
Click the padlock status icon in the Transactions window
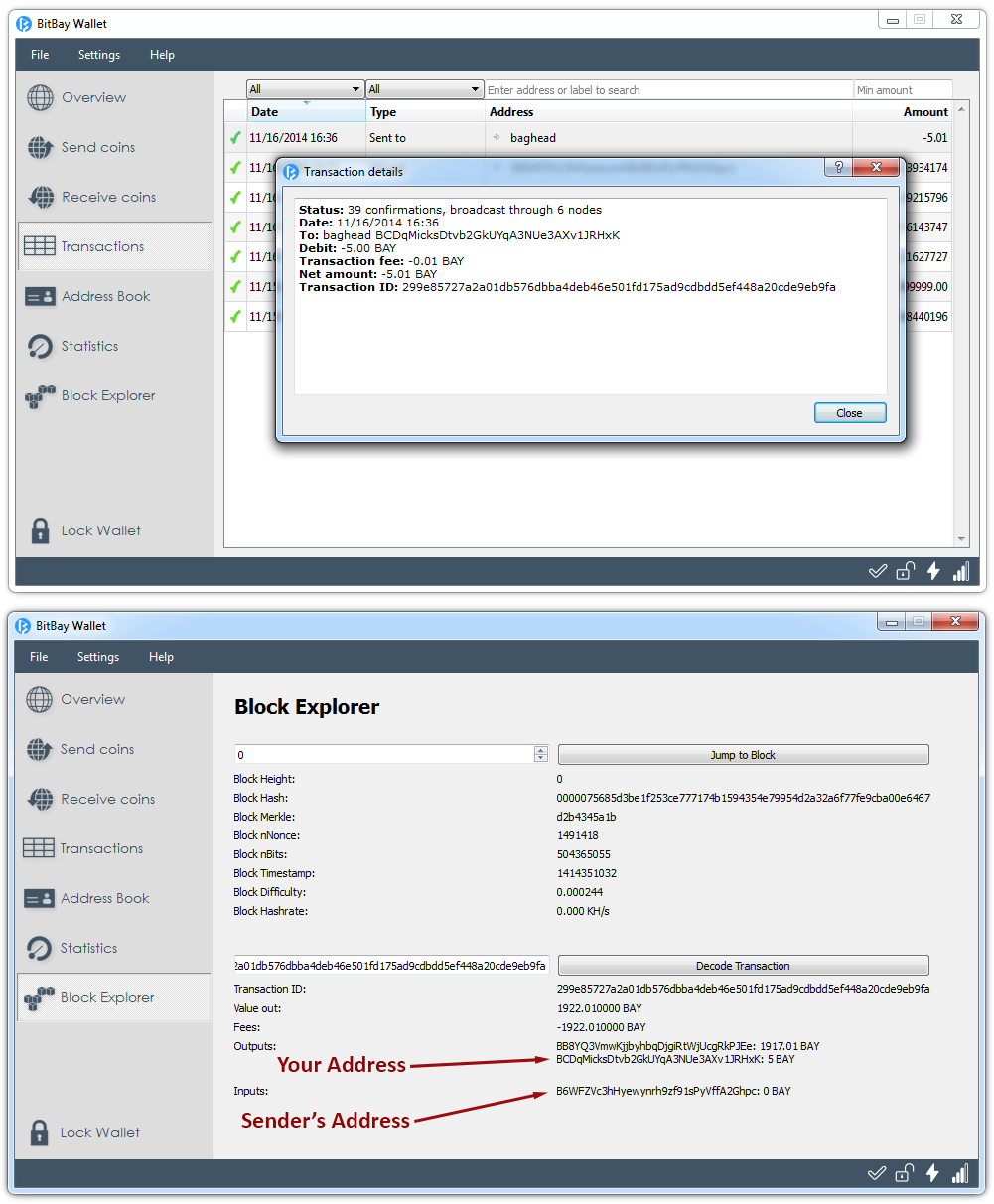click(x=905, y=571)
